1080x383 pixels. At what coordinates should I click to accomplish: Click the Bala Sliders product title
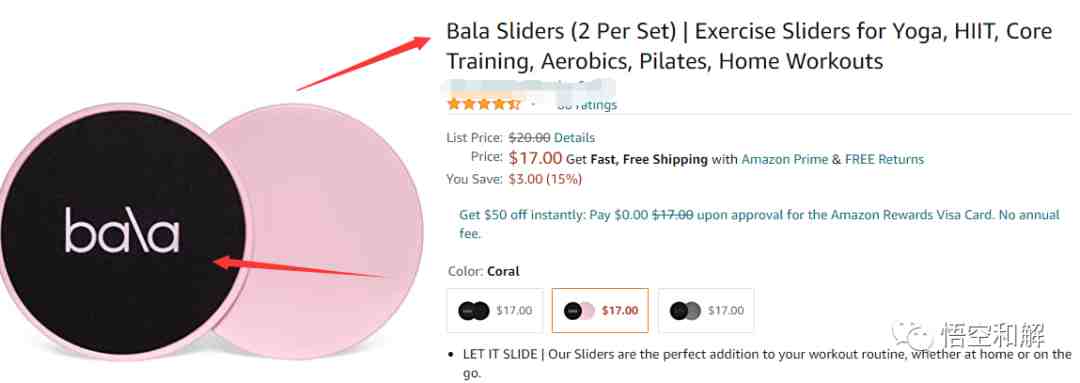[x=749, y=46]
